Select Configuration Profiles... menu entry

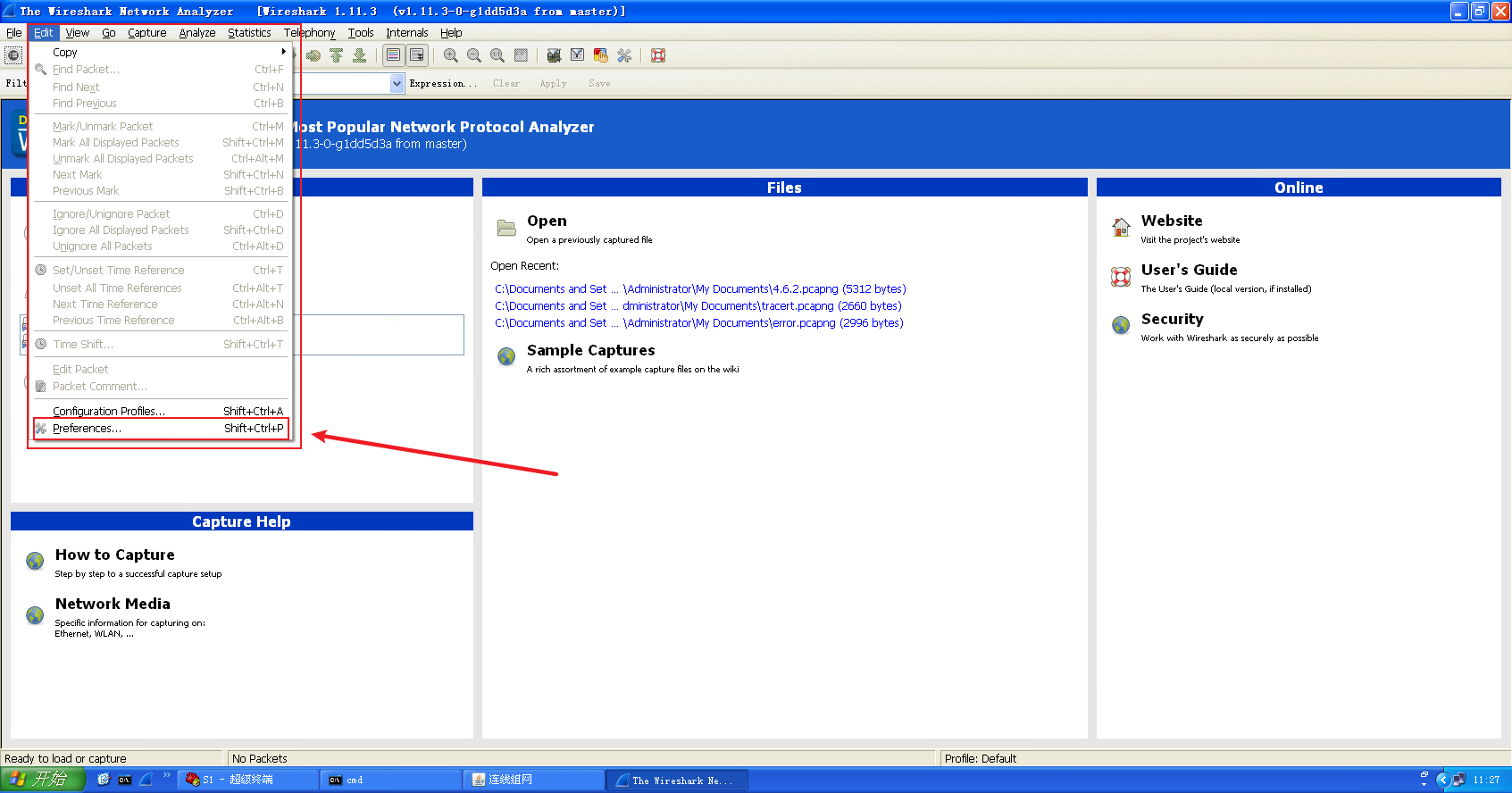click(161, 412)
